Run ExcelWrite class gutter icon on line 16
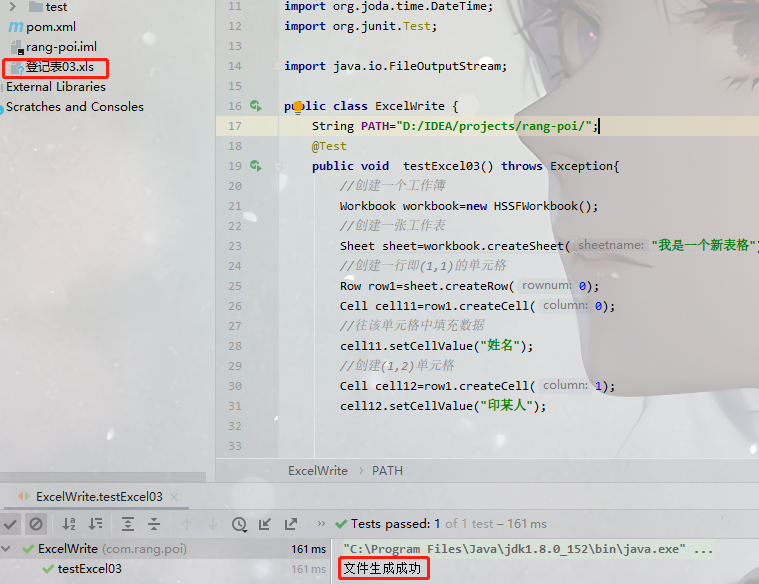The width and height of the screenshot is (759, 584). 256,106
